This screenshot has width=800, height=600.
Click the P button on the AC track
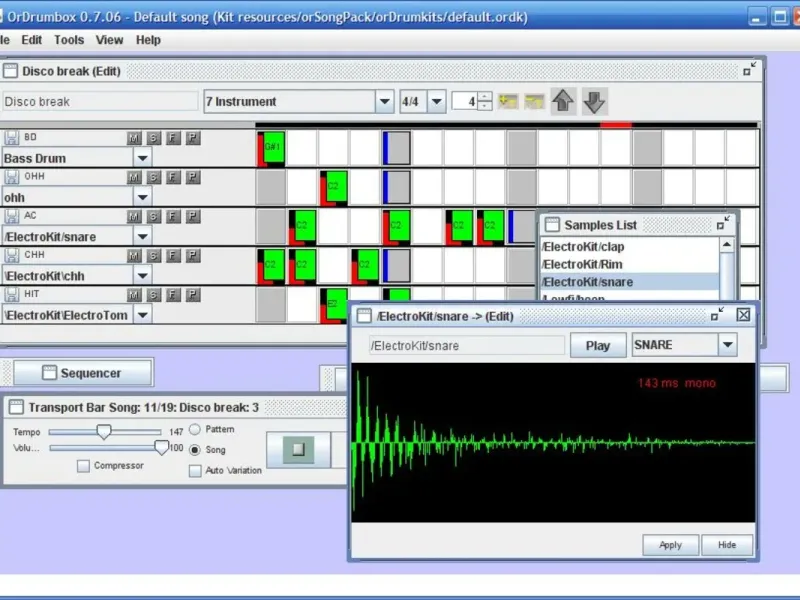[192, 216]
